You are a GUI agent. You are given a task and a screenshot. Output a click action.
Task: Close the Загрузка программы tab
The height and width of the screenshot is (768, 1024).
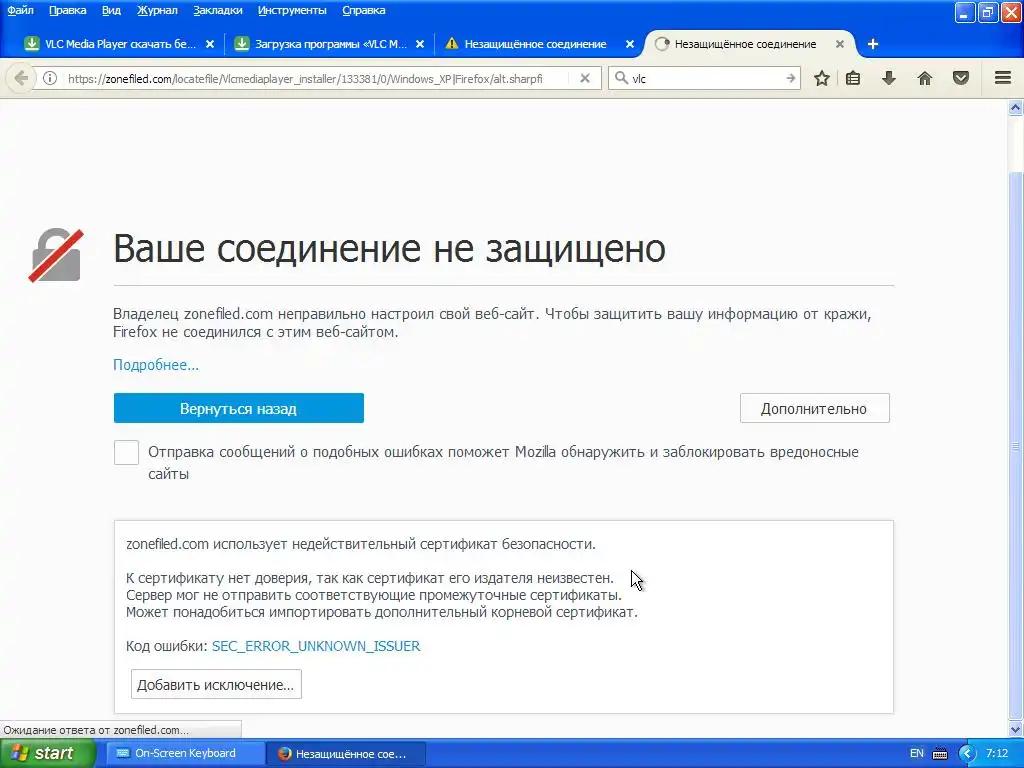point(420,44)
